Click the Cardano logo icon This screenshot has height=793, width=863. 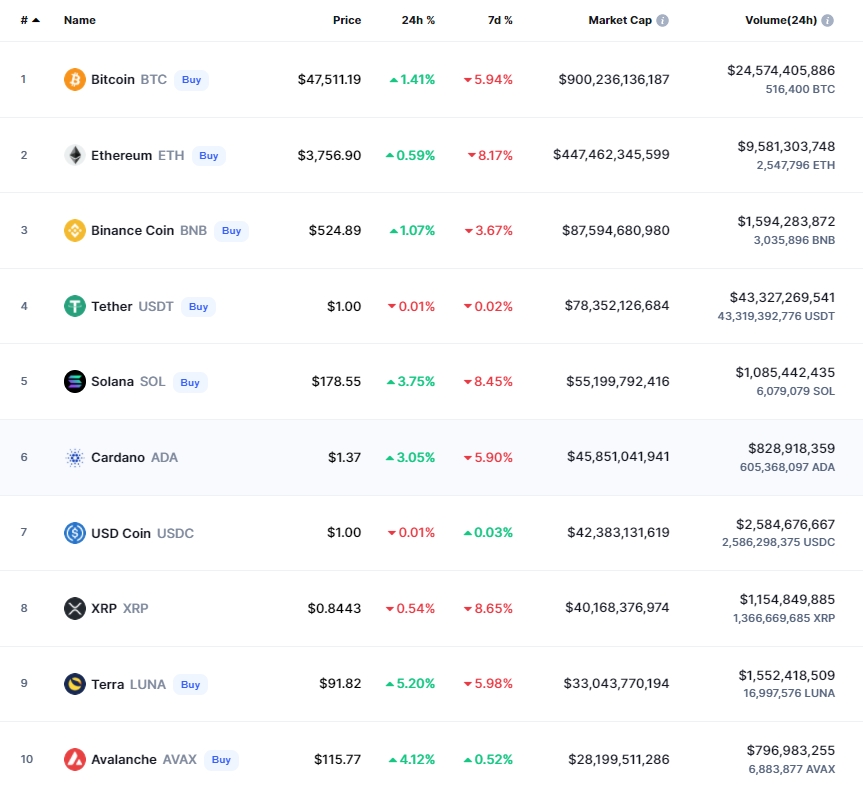click(x=75, y=457)
